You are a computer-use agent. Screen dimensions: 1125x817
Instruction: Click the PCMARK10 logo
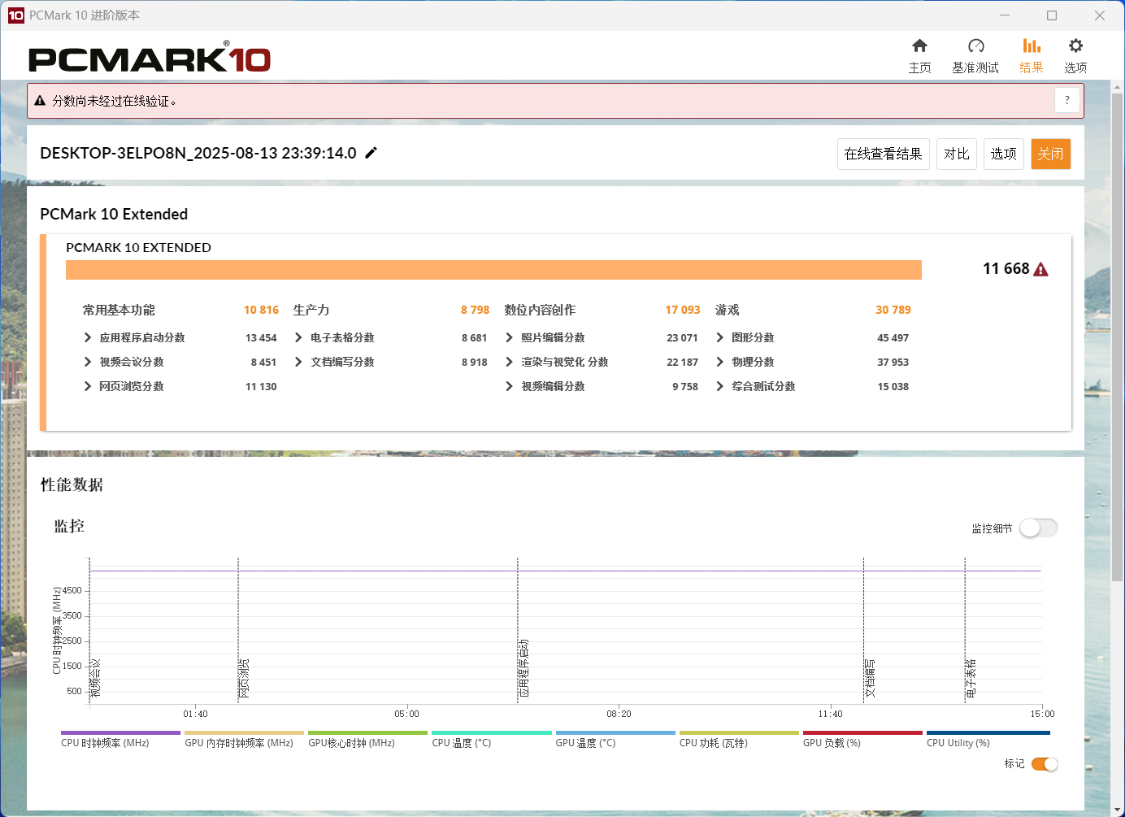pyautogui.click(x=149, y=57)
